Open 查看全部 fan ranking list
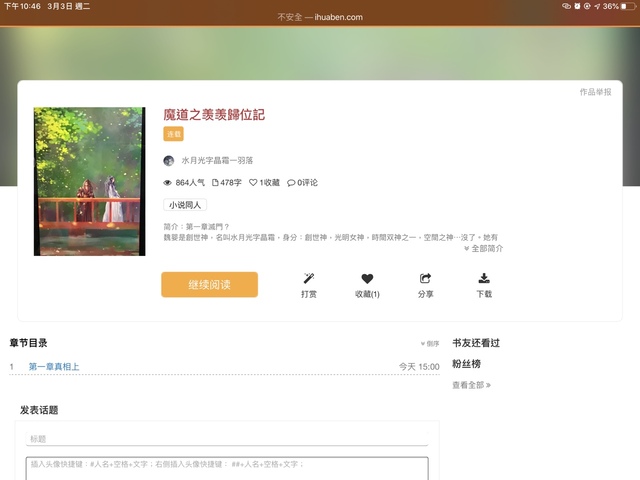 (471, 385)
